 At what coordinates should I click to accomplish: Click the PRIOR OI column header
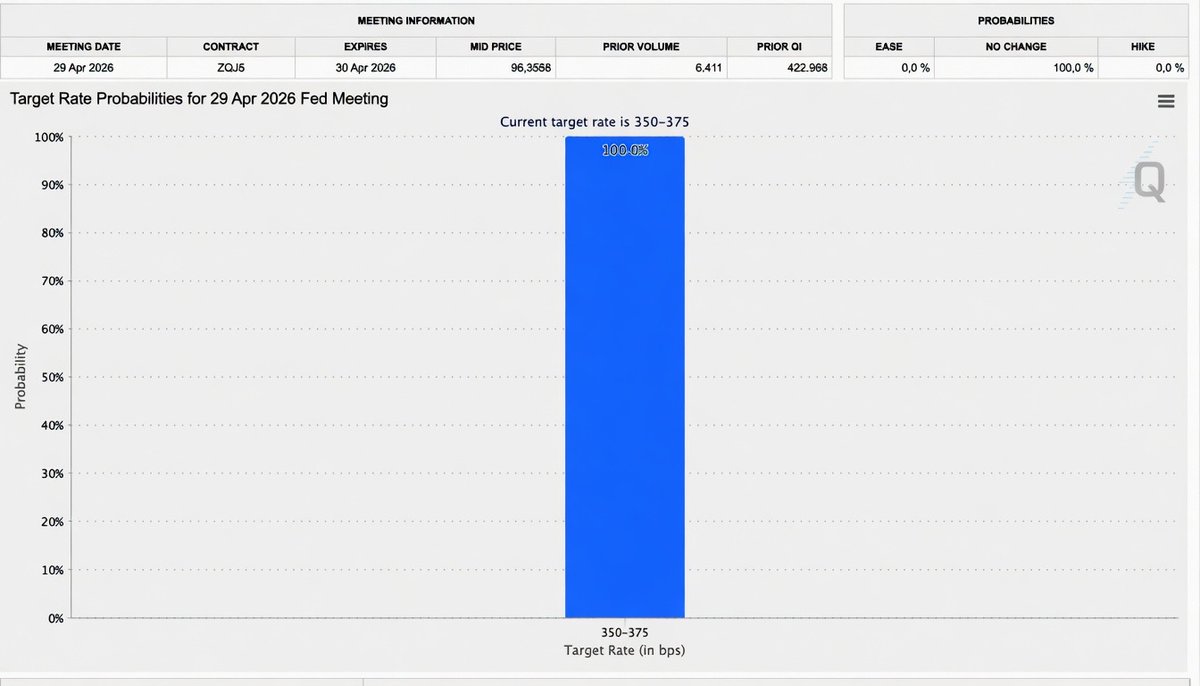(779, 47)
